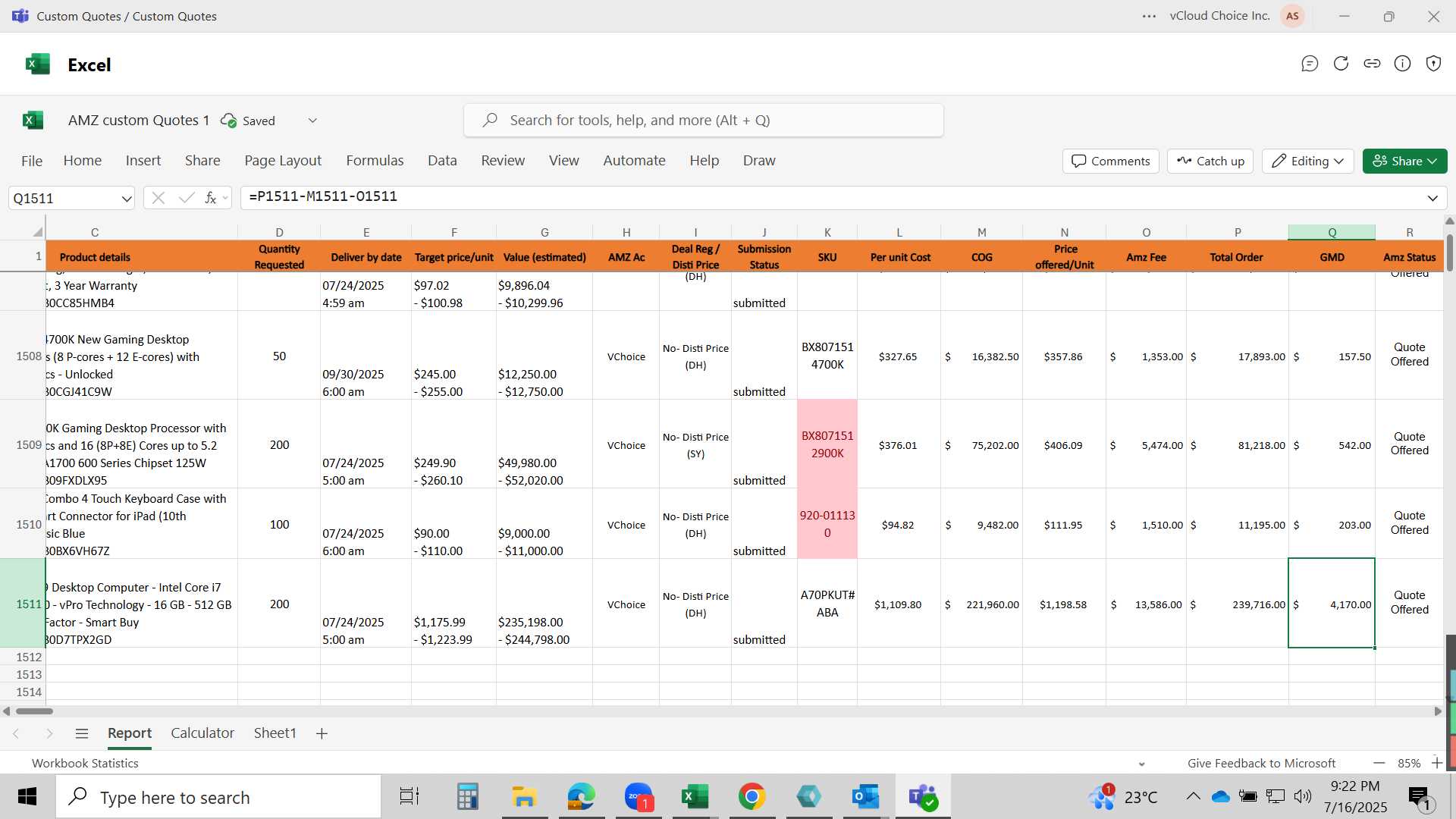
Task: Open the Data tab
Action: (442, 161)
